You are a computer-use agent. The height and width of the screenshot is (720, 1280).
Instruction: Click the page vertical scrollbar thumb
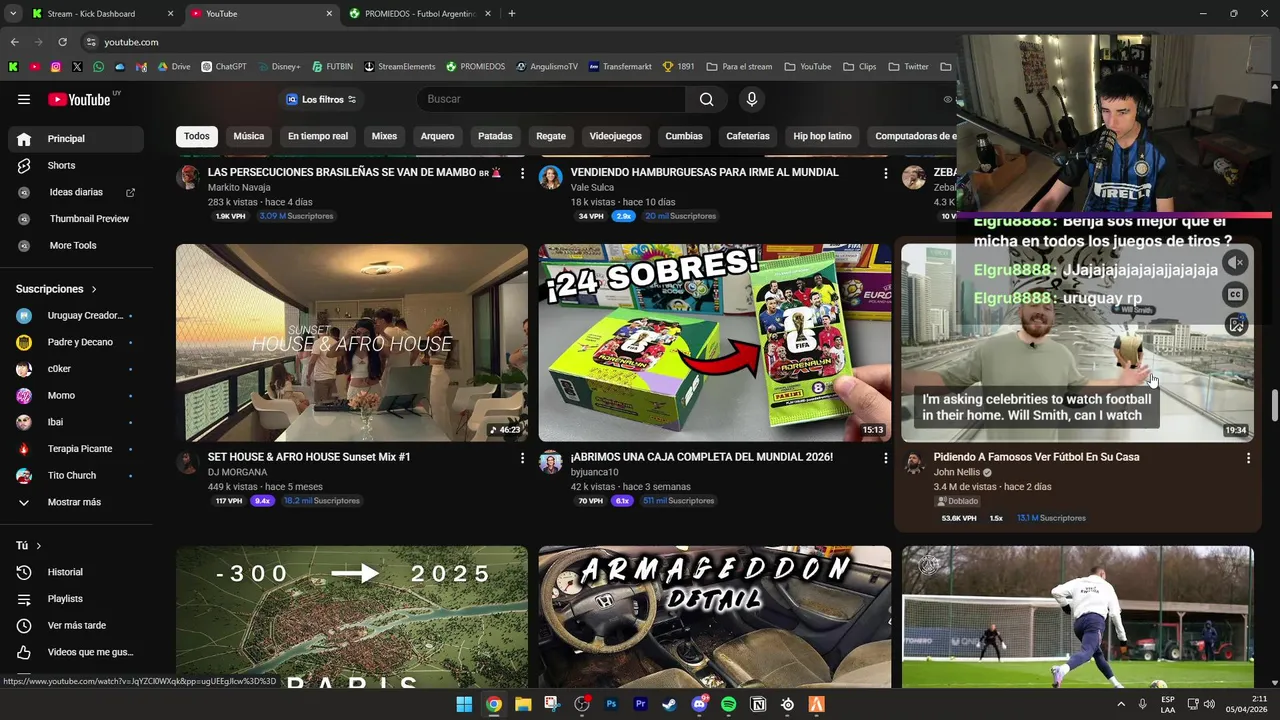click(x=1274, y=405)
